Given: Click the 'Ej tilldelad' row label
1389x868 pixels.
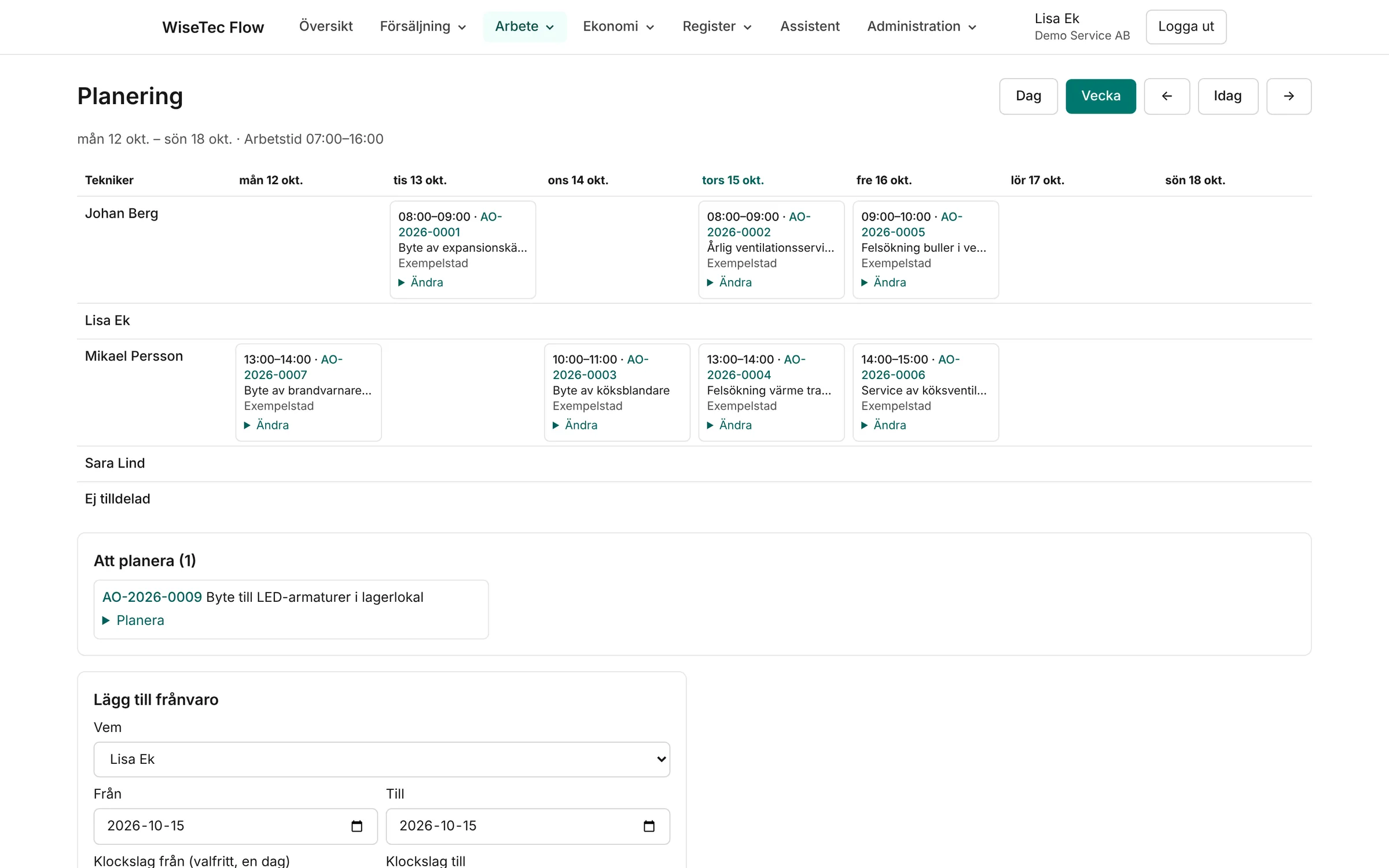Looking at the screenshot, I should pos(117,499).
